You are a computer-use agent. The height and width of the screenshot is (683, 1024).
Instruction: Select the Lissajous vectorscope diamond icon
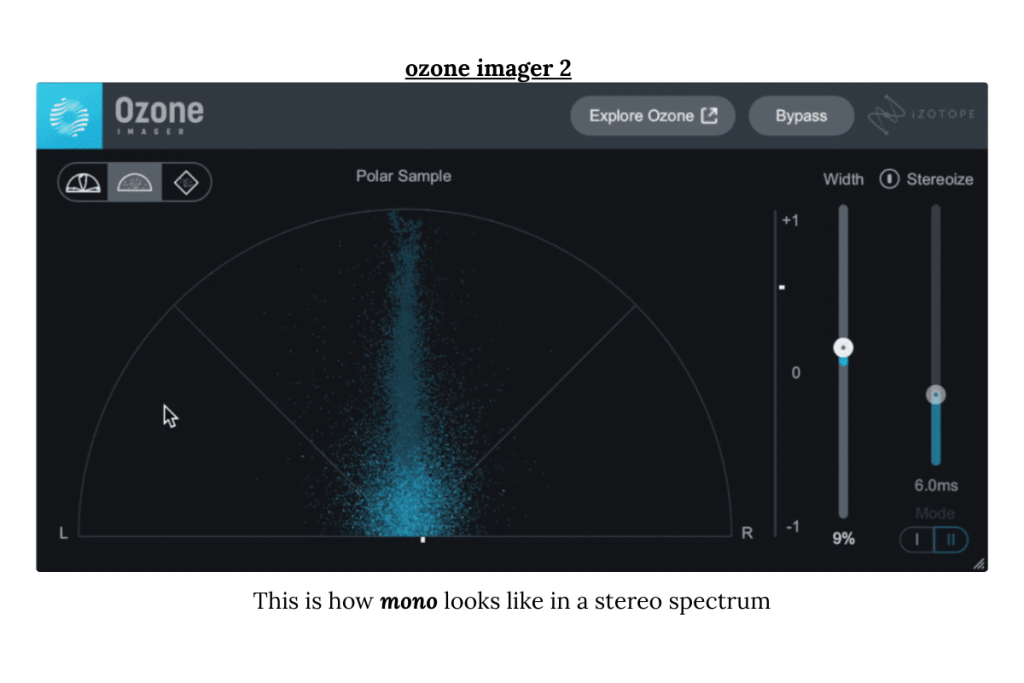(x=186, y=182)
